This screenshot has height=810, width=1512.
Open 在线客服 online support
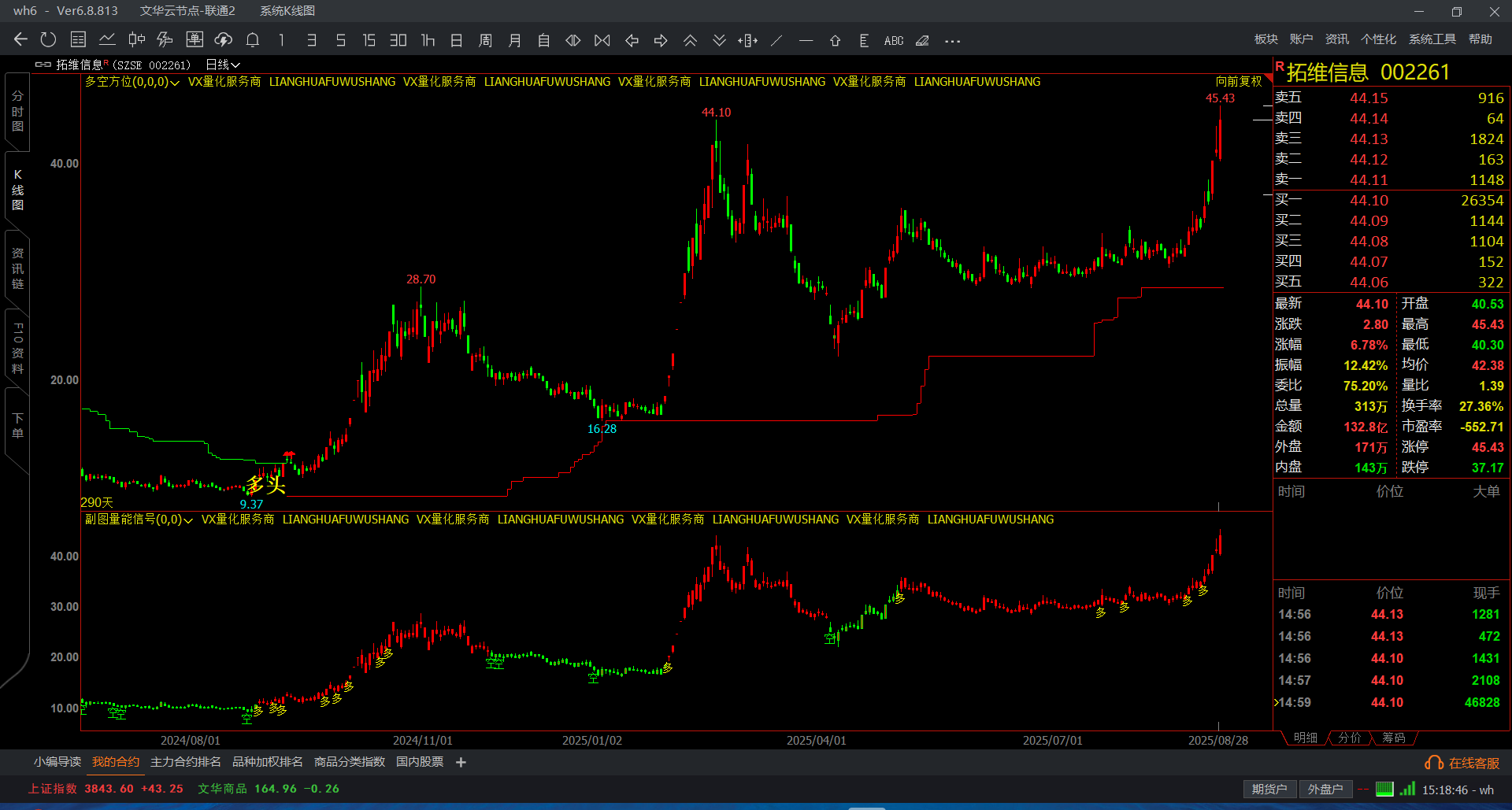1462,763
